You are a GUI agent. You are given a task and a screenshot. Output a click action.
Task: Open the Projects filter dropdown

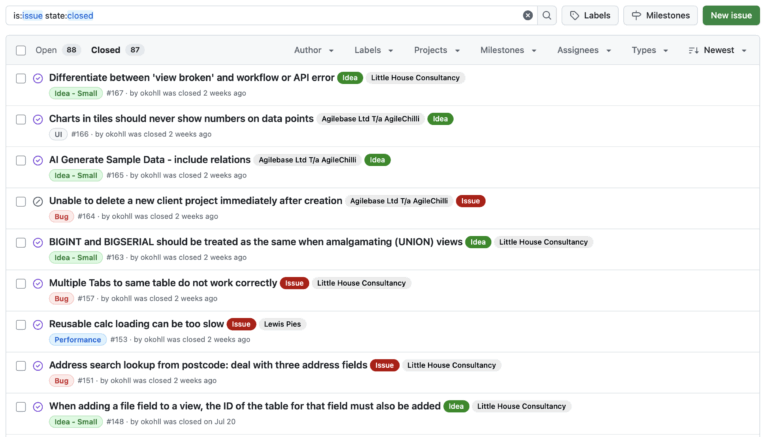(x=437, y=50)
